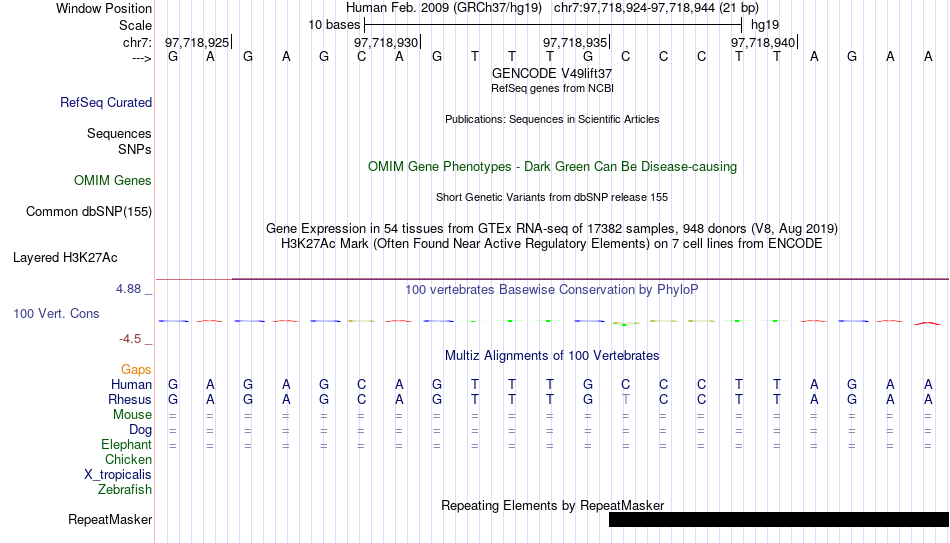
Task: Click position marker 97,718,940
Action: (763, 42)
